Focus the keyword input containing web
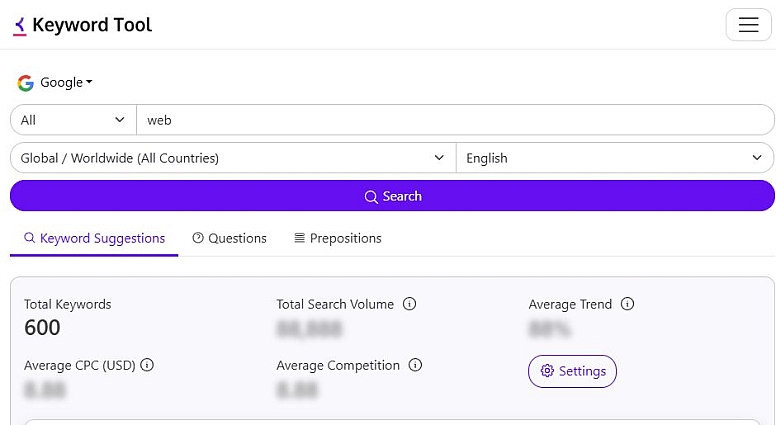This screenshot has width=776, height=425. click(455, 120)
